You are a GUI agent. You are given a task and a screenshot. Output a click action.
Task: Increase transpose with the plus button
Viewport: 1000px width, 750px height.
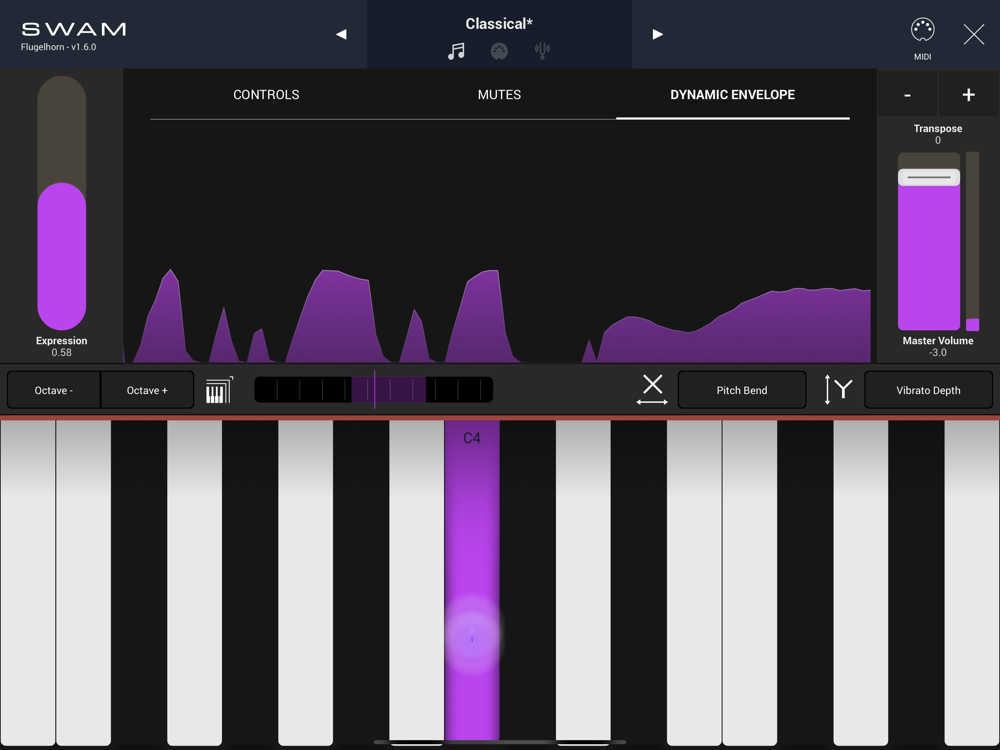968,95
